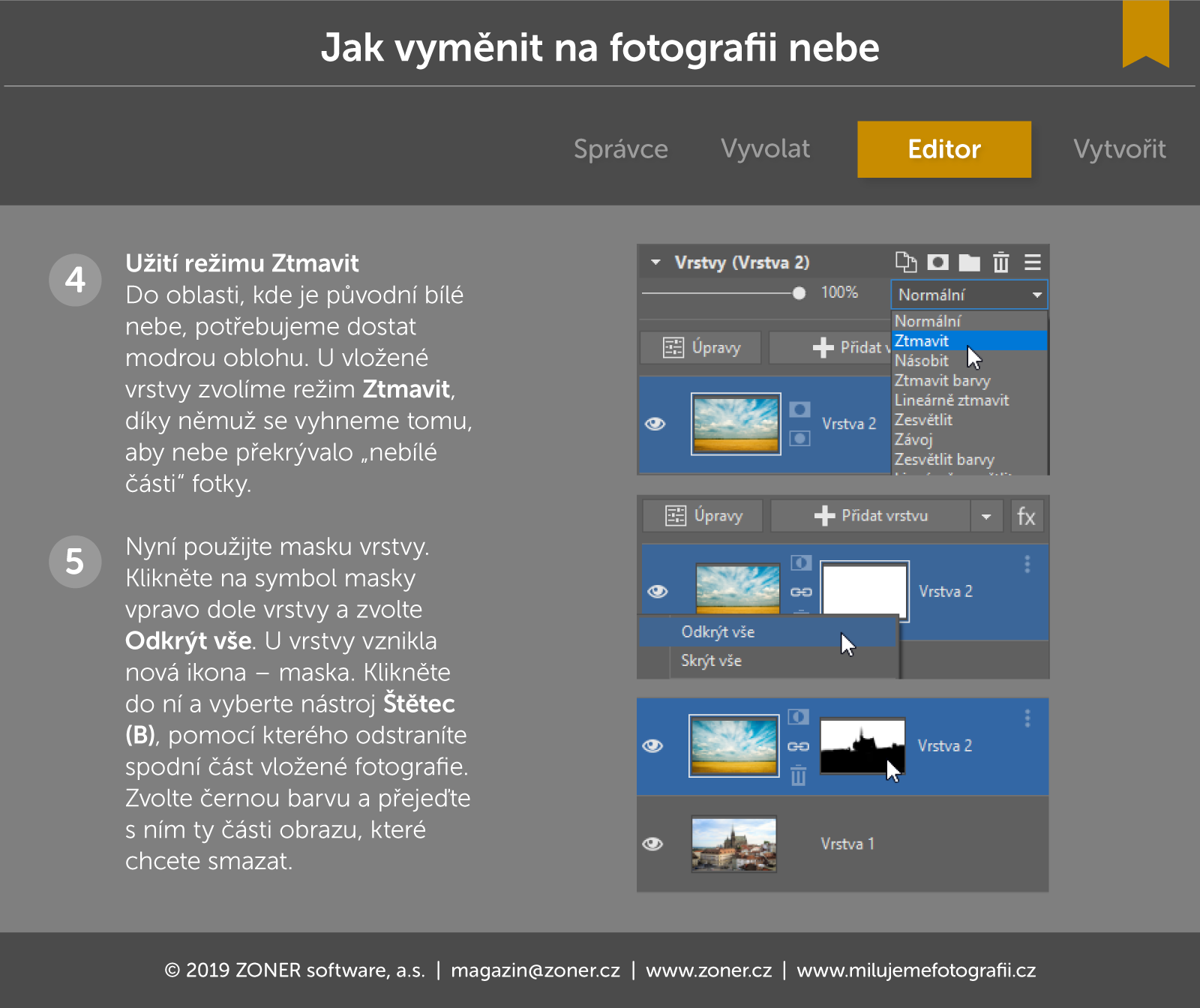This screenshot has height=1008, width=1200.
Task: Select Skrýt vše menu option
Action: 768,661
